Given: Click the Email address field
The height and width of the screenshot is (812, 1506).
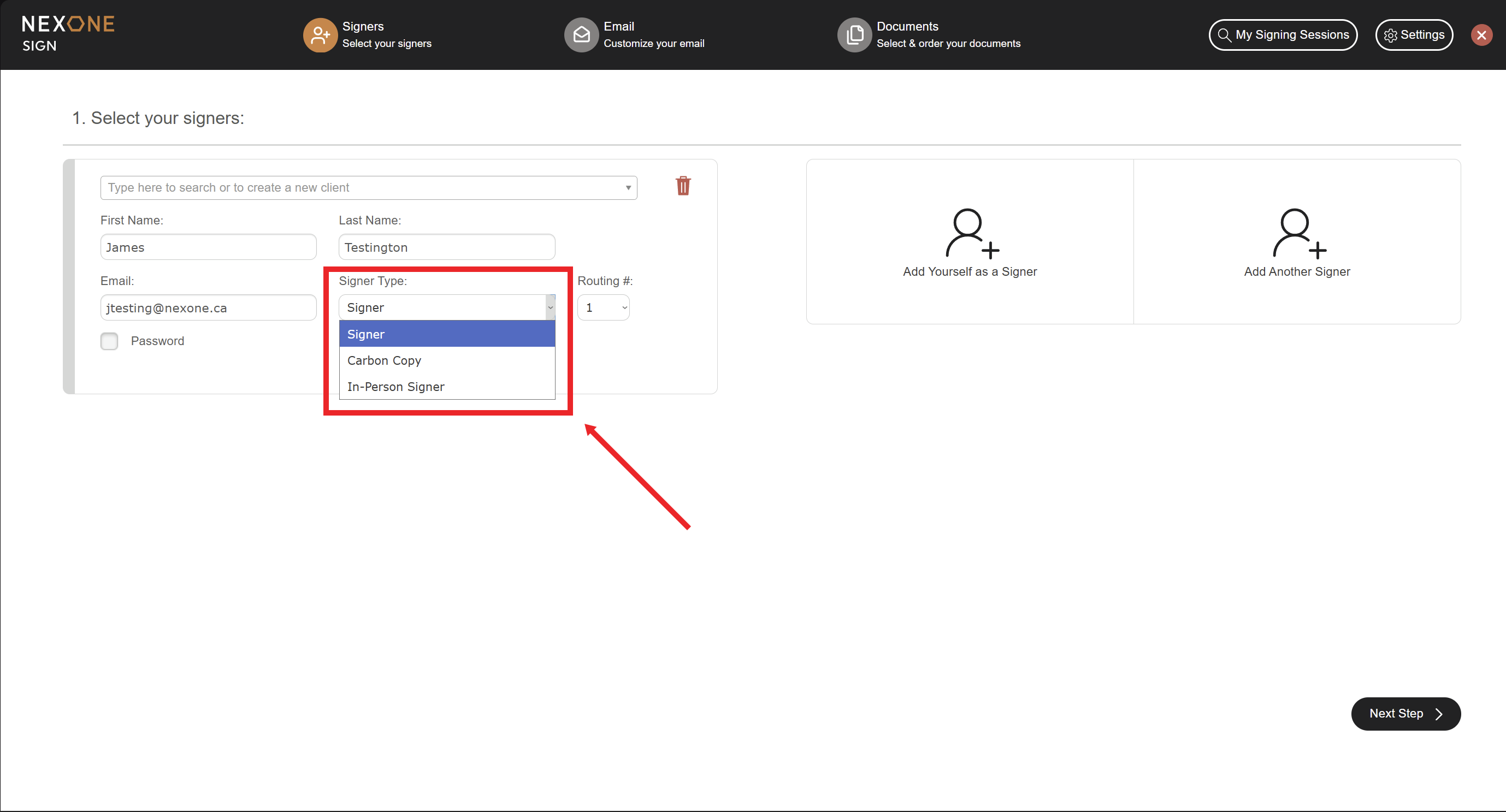Looking at the screenshot, I should tap(208, 308).
